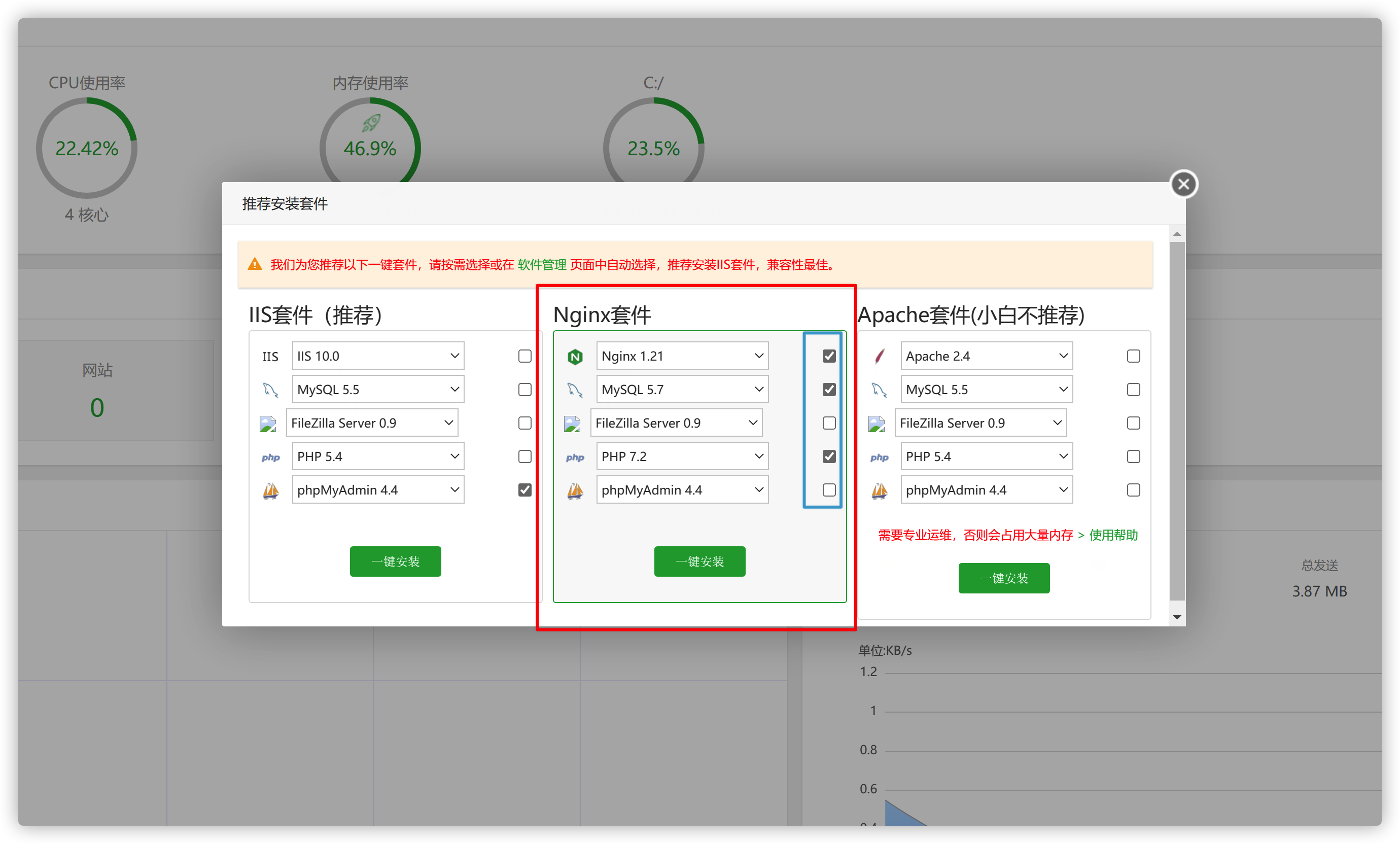Click phpMyAdmin sailboat icon in IIS suite
The image size is (1400, 844).
click(x=270, y=490)
